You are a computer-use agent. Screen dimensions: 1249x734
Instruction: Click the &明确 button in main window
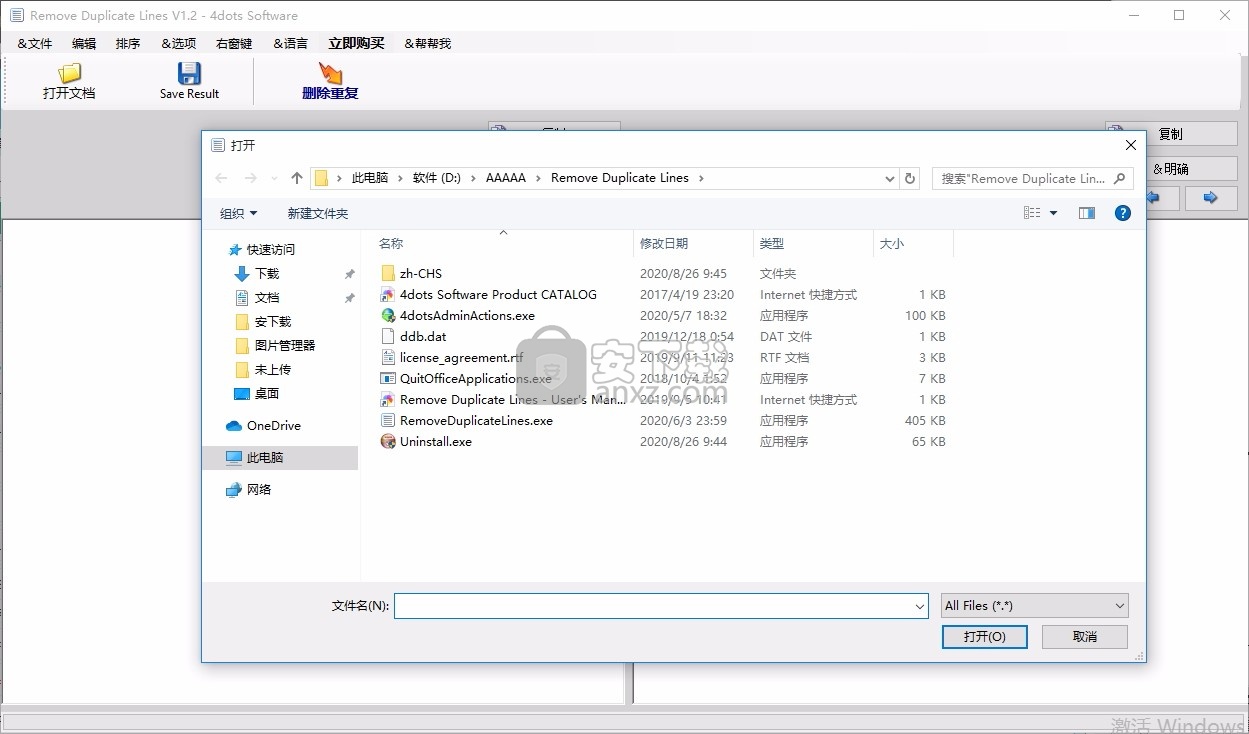[x=1171, y=169]
